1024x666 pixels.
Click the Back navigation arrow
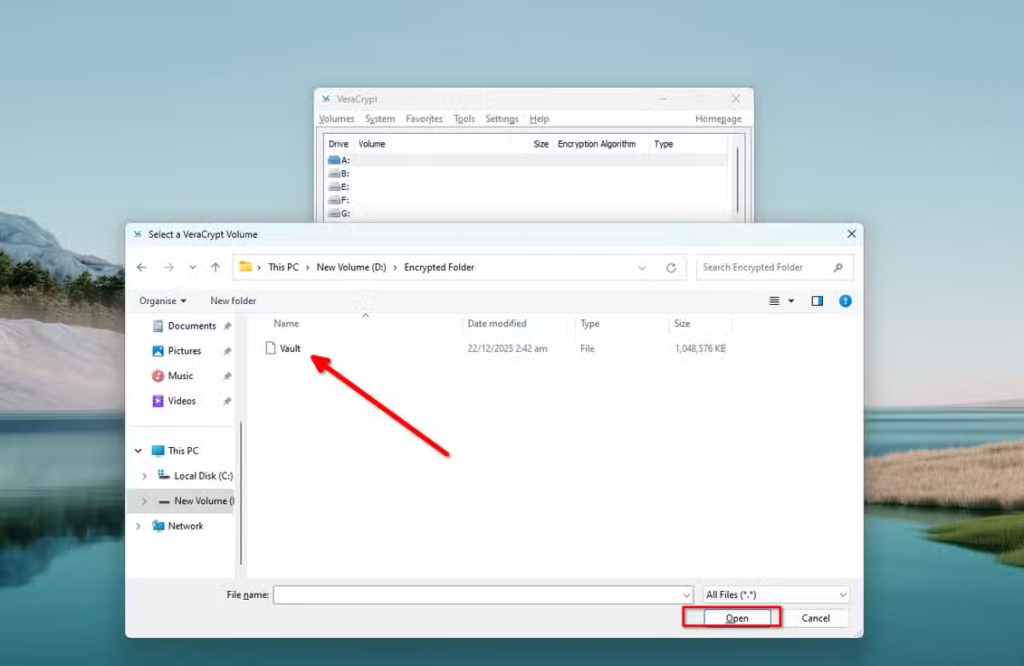pyautogui.click(x=141, y=268)
